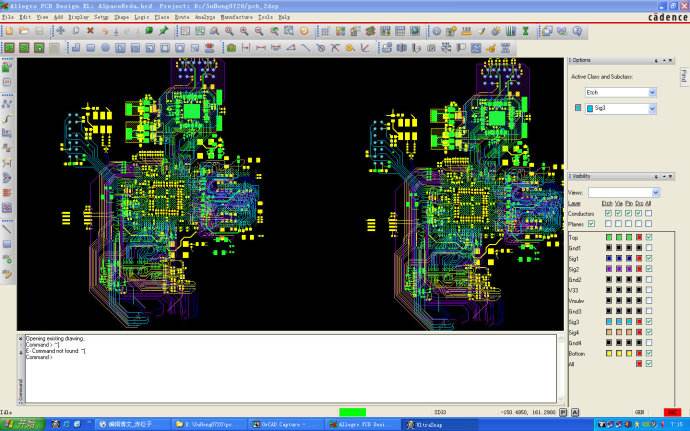Open the Route menu
Image resolution: width=690 pixels, height=431 pixels.
(x=182, y=17)
